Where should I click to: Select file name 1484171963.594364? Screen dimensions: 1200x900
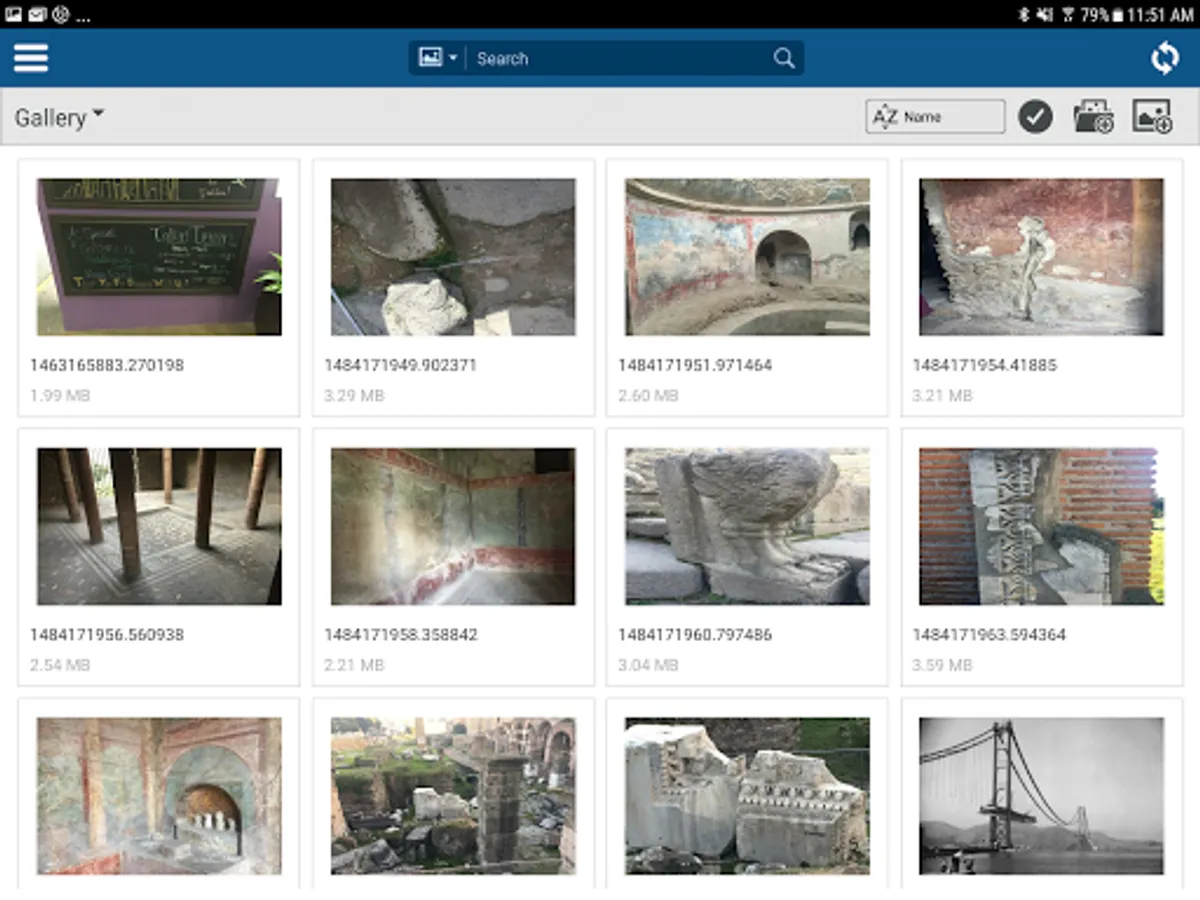[989, 634]
